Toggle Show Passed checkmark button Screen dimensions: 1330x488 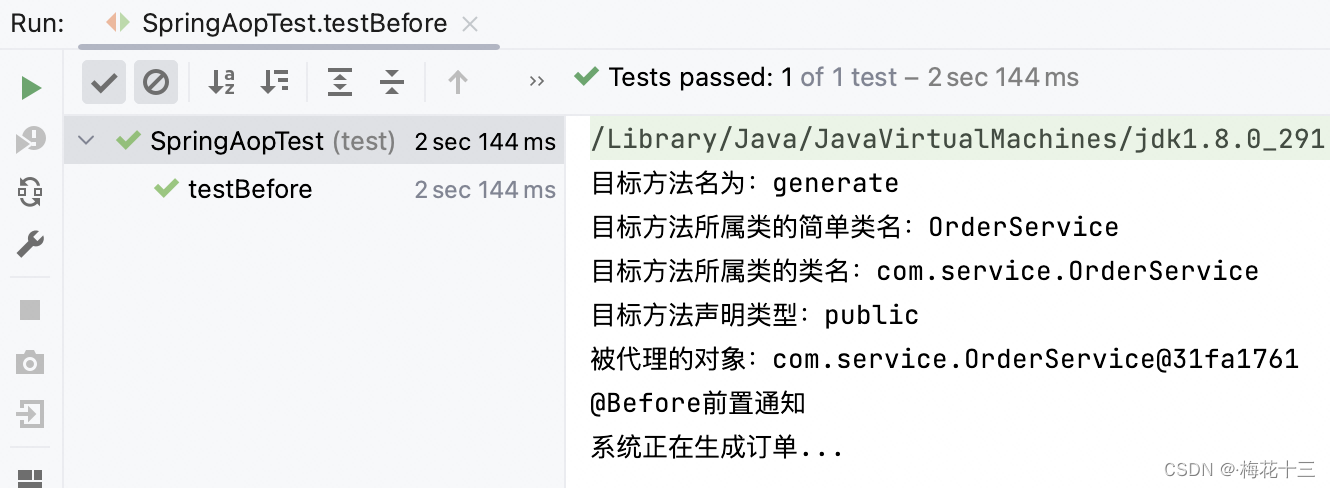(104, 82)
